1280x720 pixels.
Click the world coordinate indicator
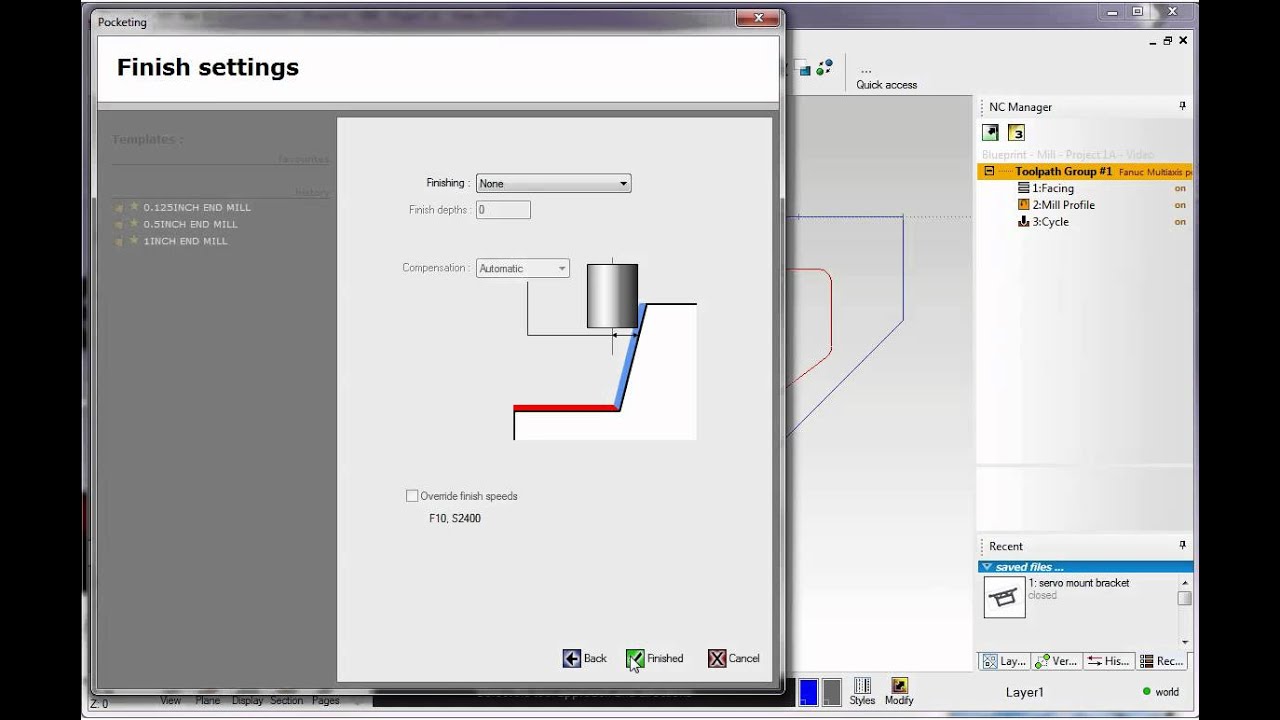point(1160,692)
